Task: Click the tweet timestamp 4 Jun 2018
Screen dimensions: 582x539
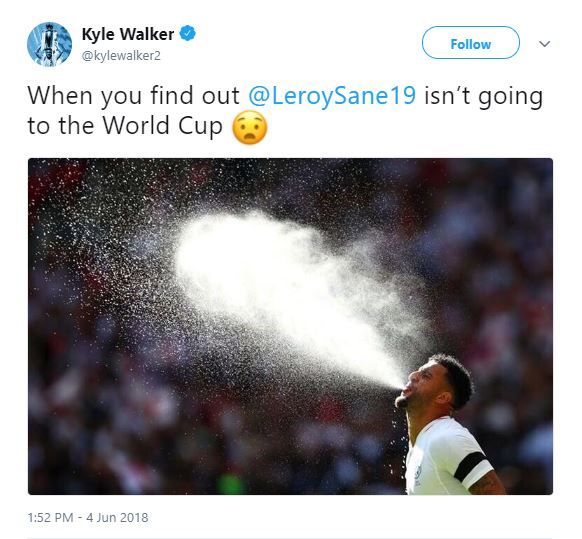Action: pyautogui.click(x=117, y=517)
